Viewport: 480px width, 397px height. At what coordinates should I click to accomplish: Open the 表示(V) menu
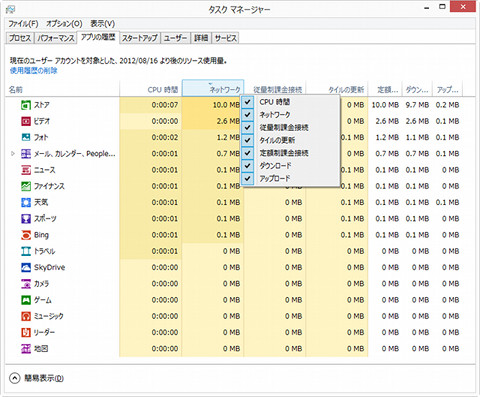103,24
